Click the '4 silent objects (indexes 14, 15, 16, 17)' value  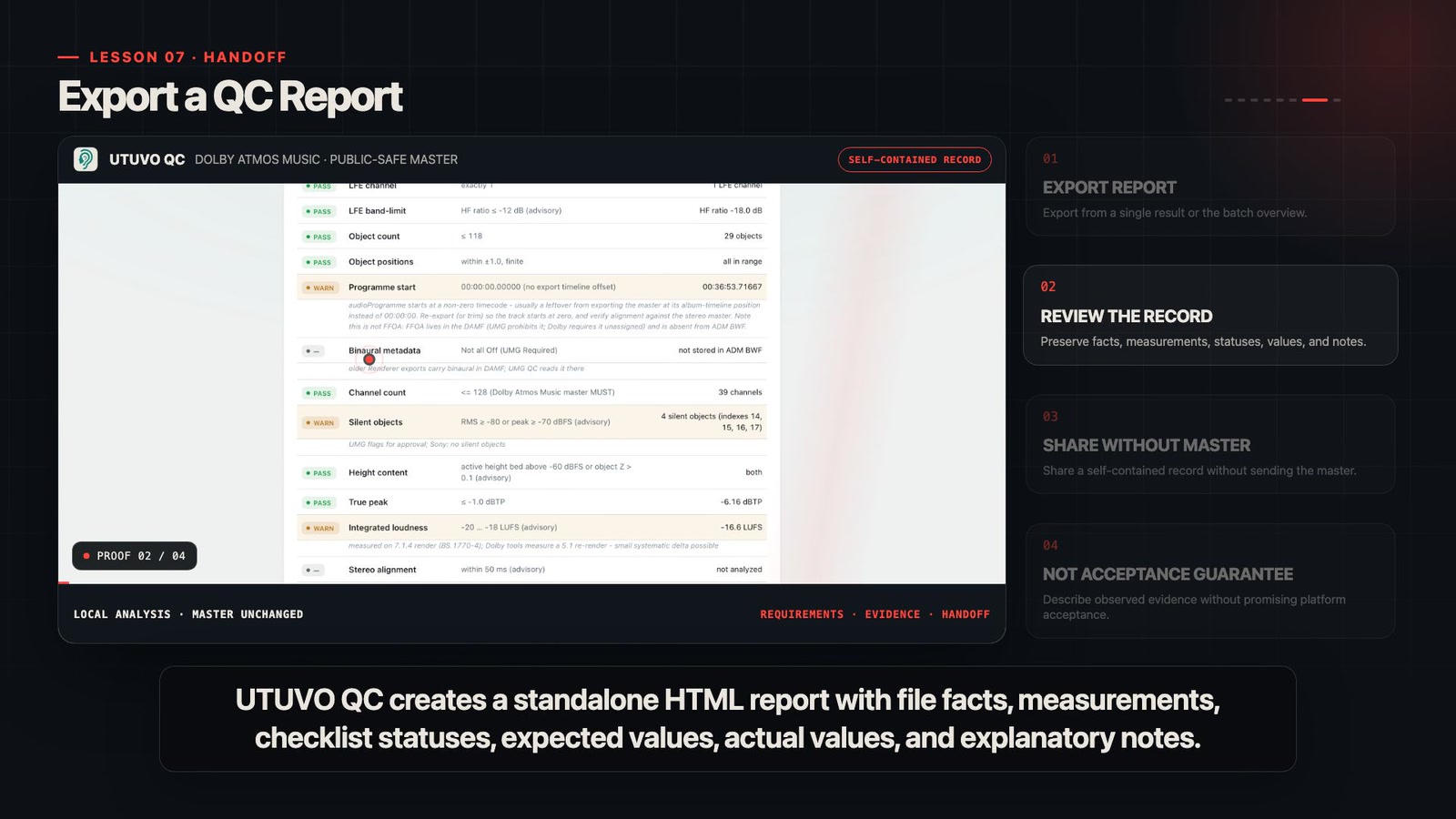point(712,422)
